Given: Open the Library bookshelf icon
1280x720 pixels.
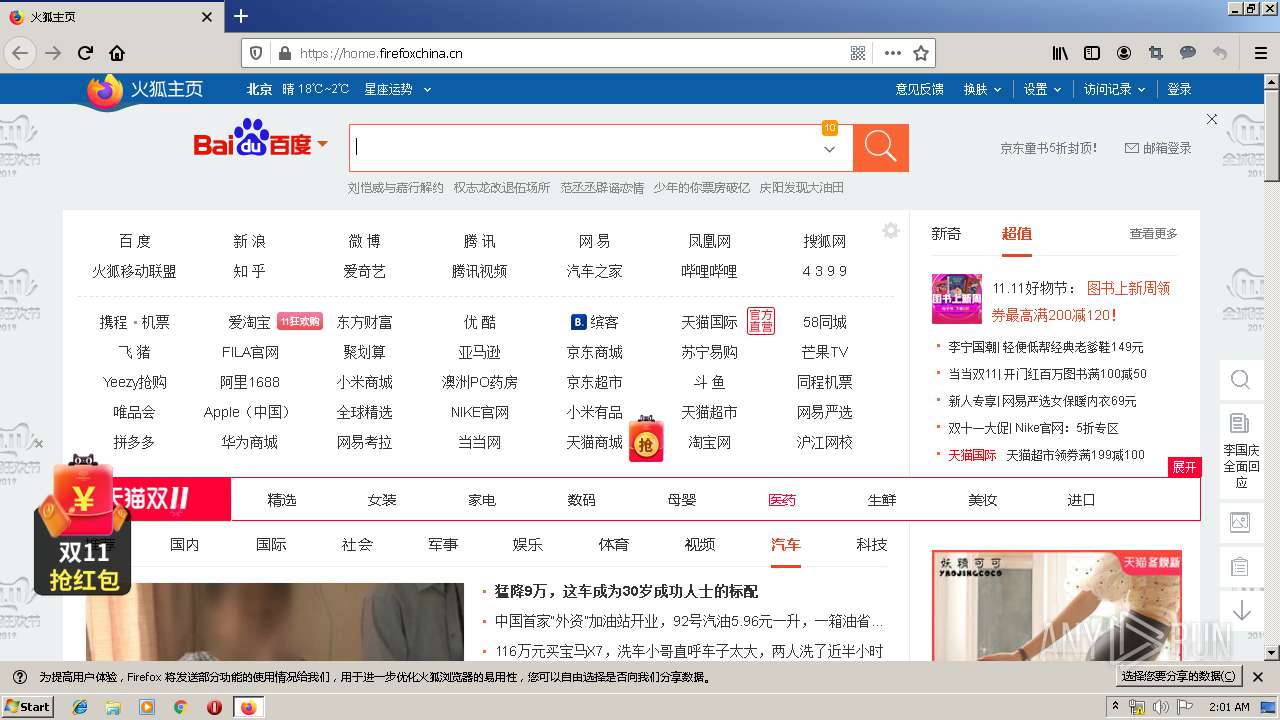Looking at the screenshot, I should pos(1060,53).
